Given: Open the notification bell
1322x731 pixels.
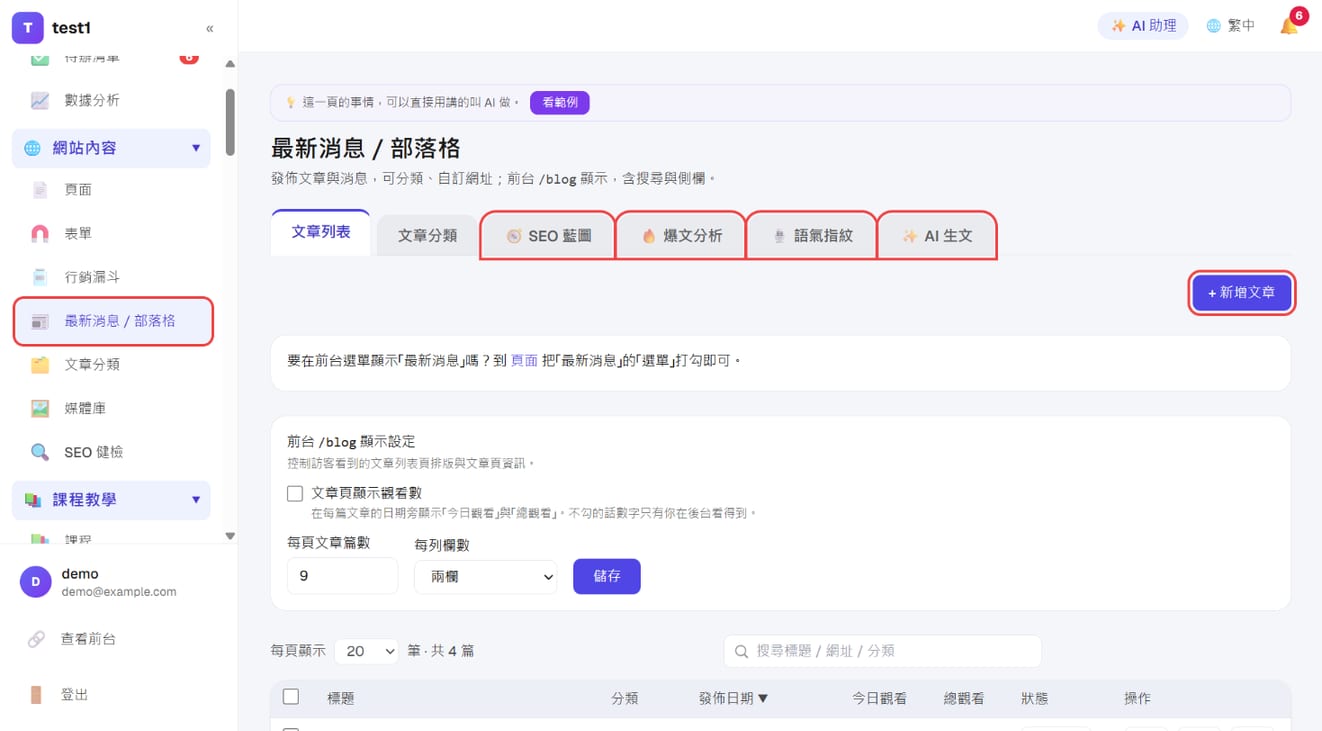Looking at the screenshot, I should [x=1289, y=26].
